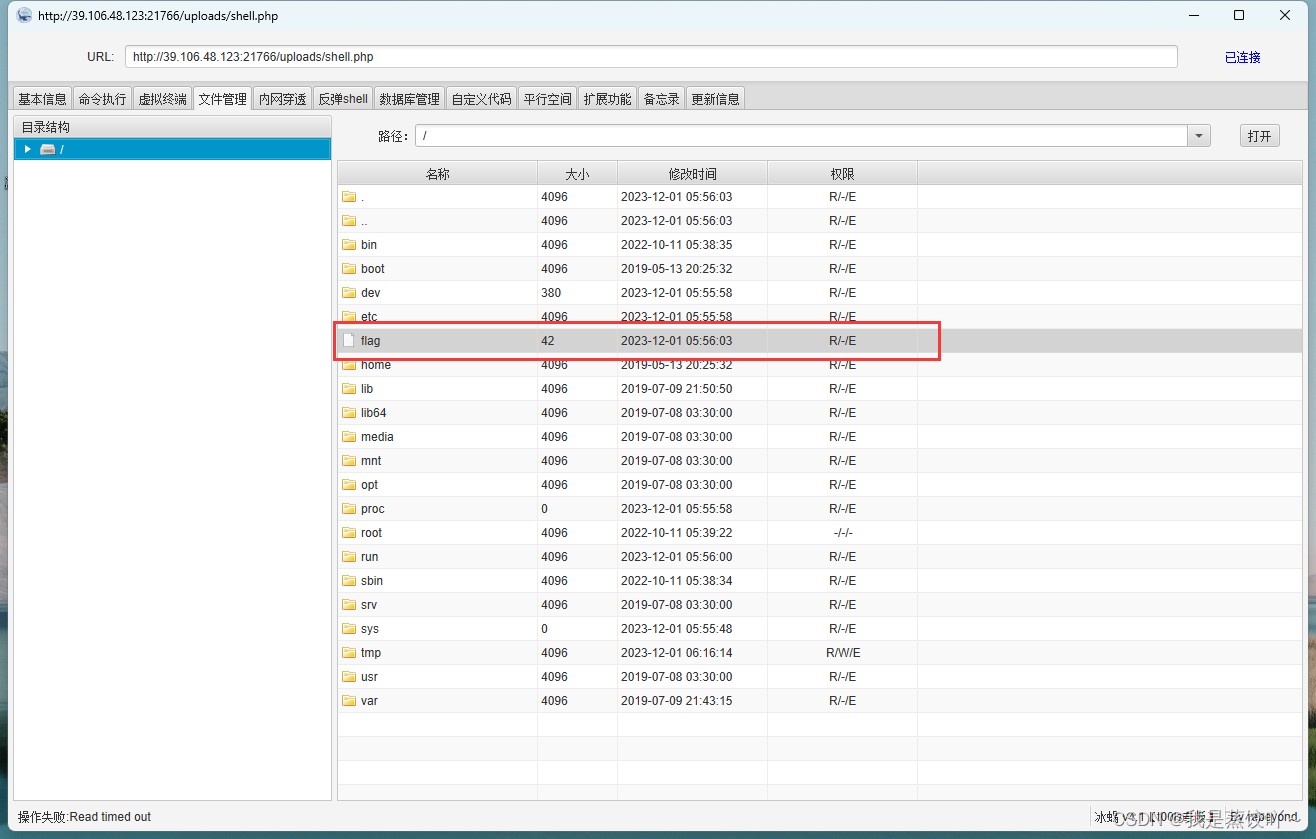Open the 平行空间 tab

tap(547, 99)
